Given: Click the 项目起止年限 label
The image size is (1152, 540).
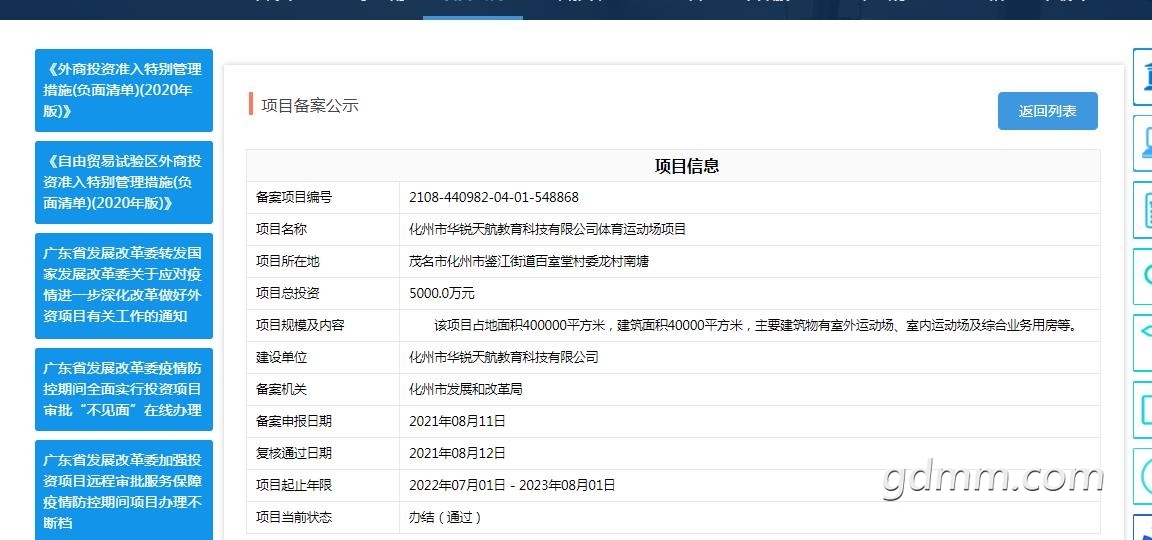Looking at the screenshot, I should [x=294, y=485].
